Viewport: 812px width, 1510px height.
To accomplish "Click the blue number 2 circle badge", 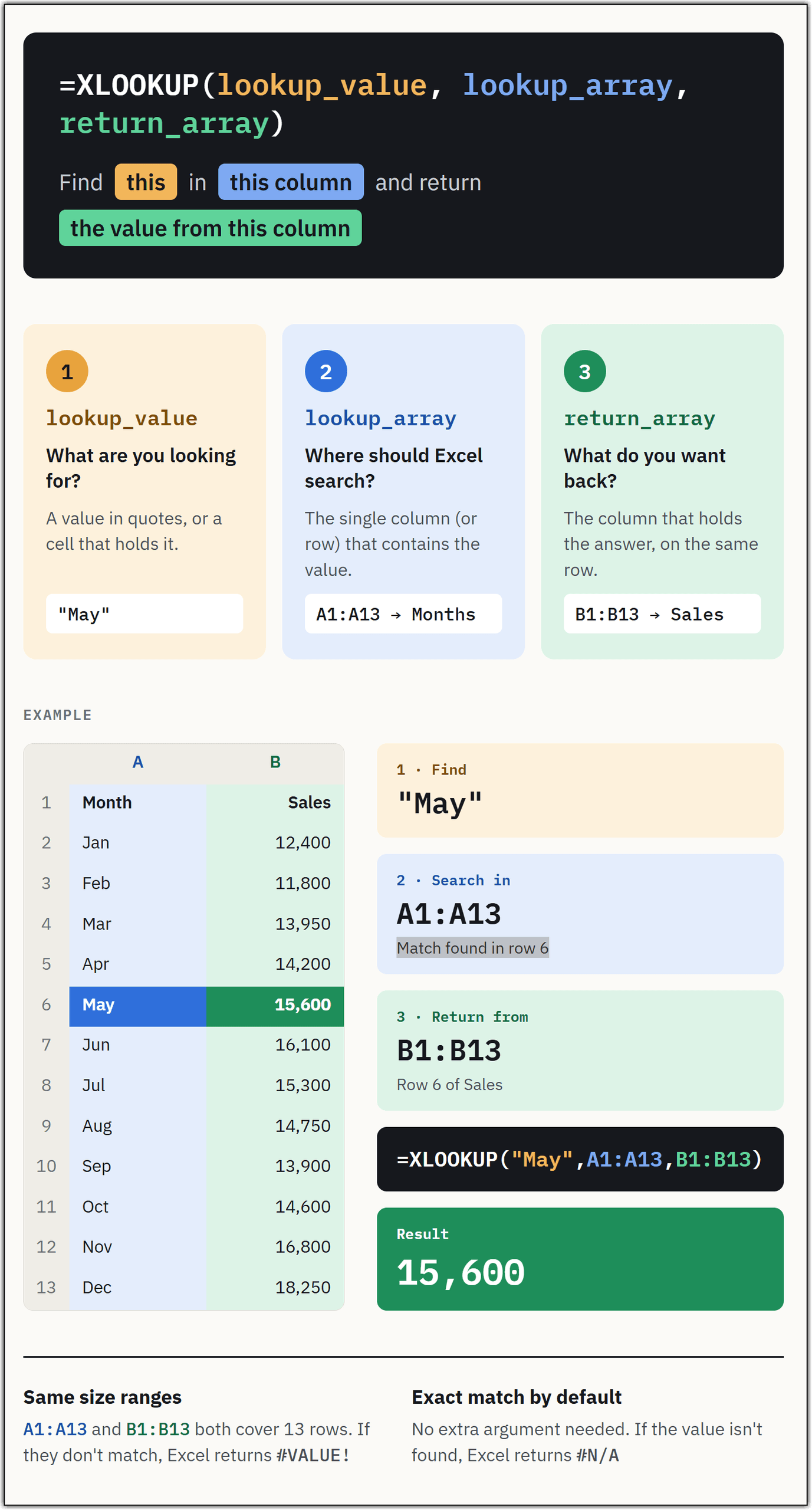I will click(326, 372).
